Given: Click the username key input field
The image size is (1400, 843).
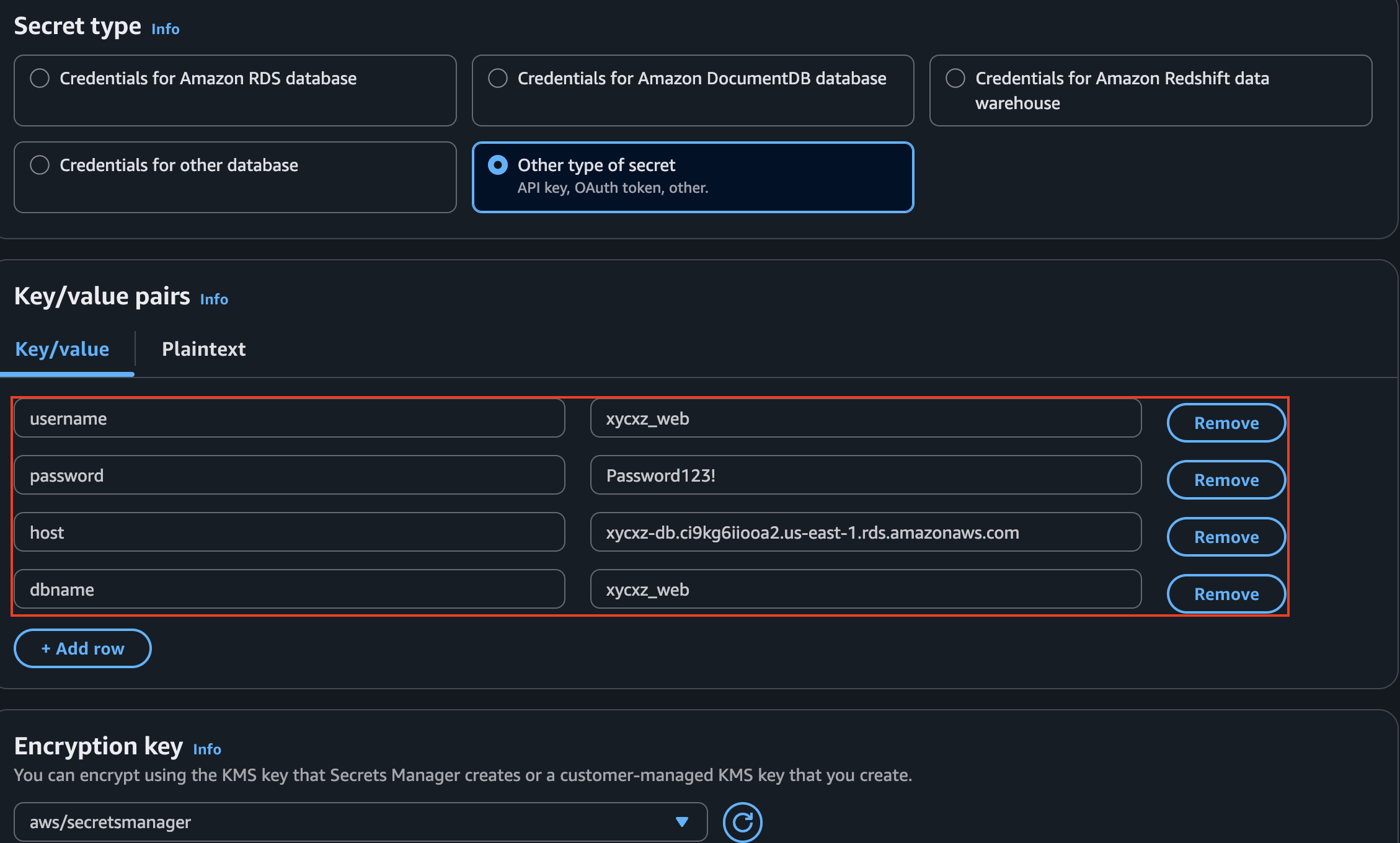Looking at the screenshot, I should pos(289,418).
